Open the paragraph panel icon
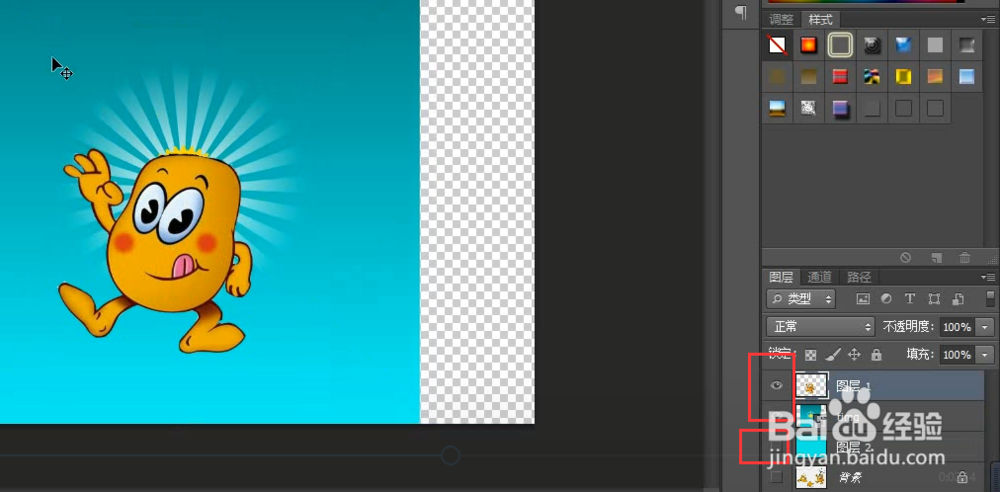The width and height of the screenshot is (1000, 492). (740, 12)
